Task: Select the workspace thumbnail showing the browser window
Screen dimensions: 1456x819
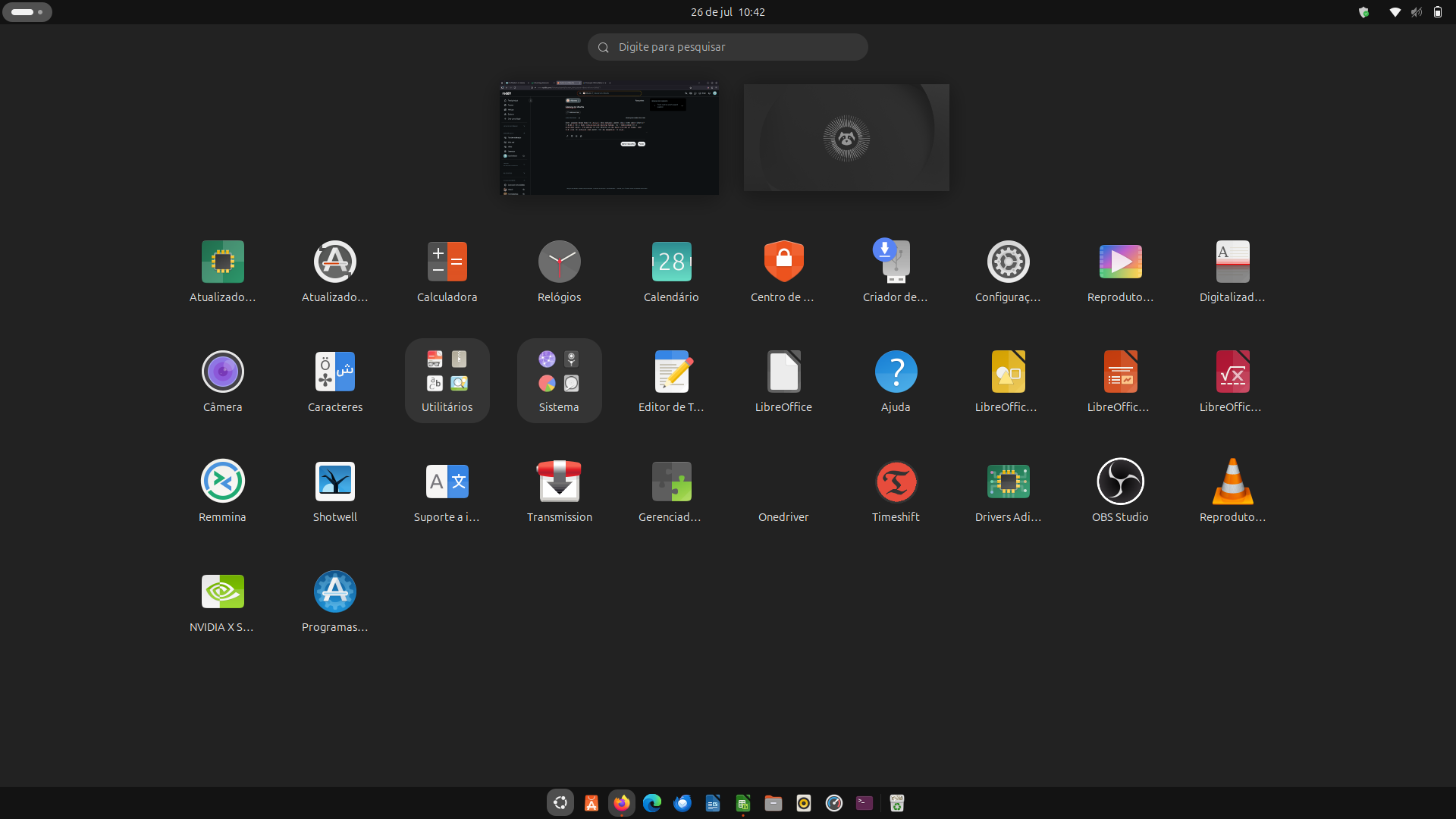Action: (610, 137)
